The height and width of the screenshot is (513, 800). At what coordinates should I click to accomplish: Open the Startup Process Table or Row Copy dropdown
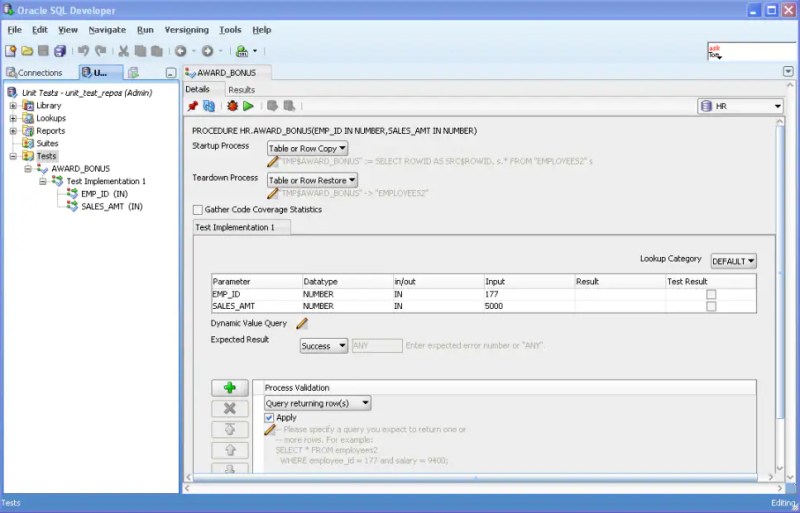308,149
